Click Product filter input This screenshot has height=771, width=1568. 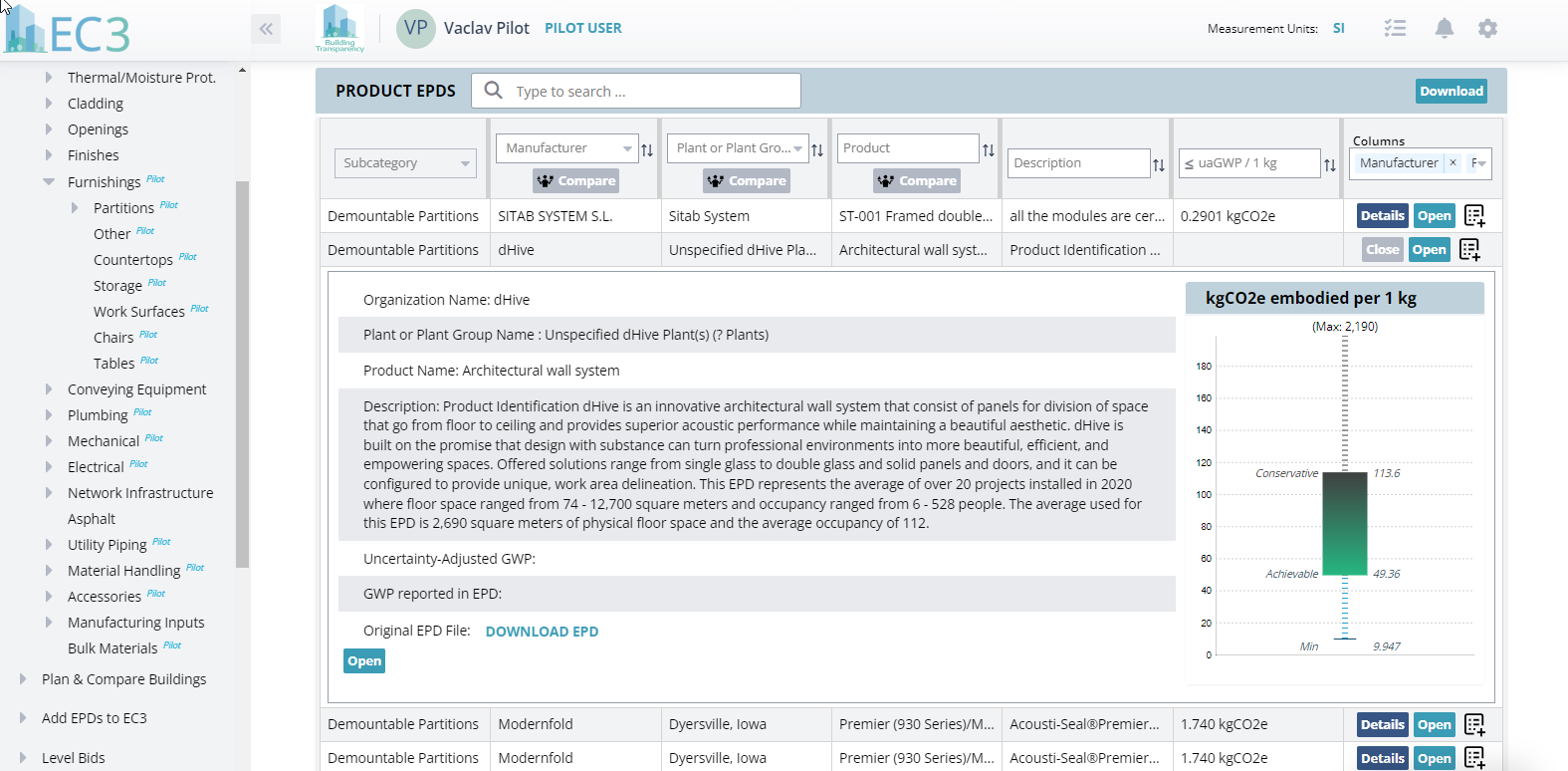click(x=908, y=148)
